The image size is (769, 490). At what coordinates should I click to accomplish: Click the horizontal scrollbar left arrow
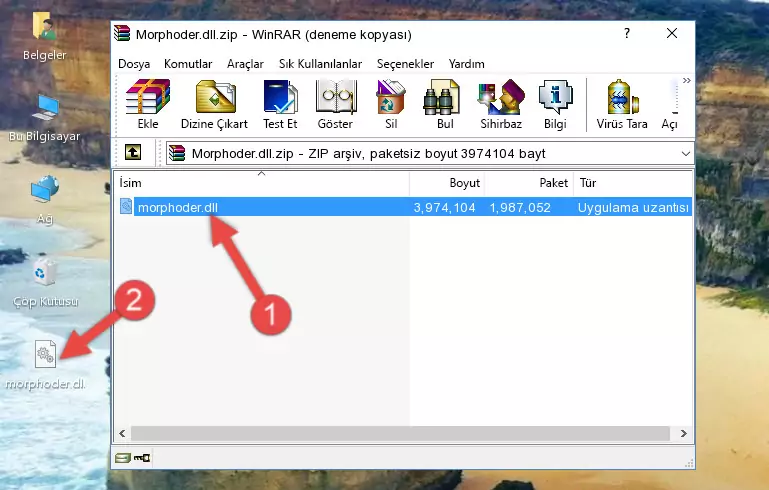pyautogui.click(x=123, y=433)
